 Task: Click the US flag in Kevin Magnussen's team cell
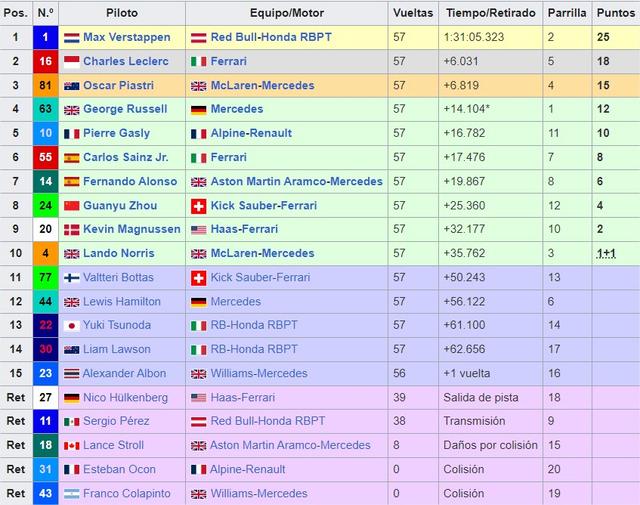tap(199, 230)
